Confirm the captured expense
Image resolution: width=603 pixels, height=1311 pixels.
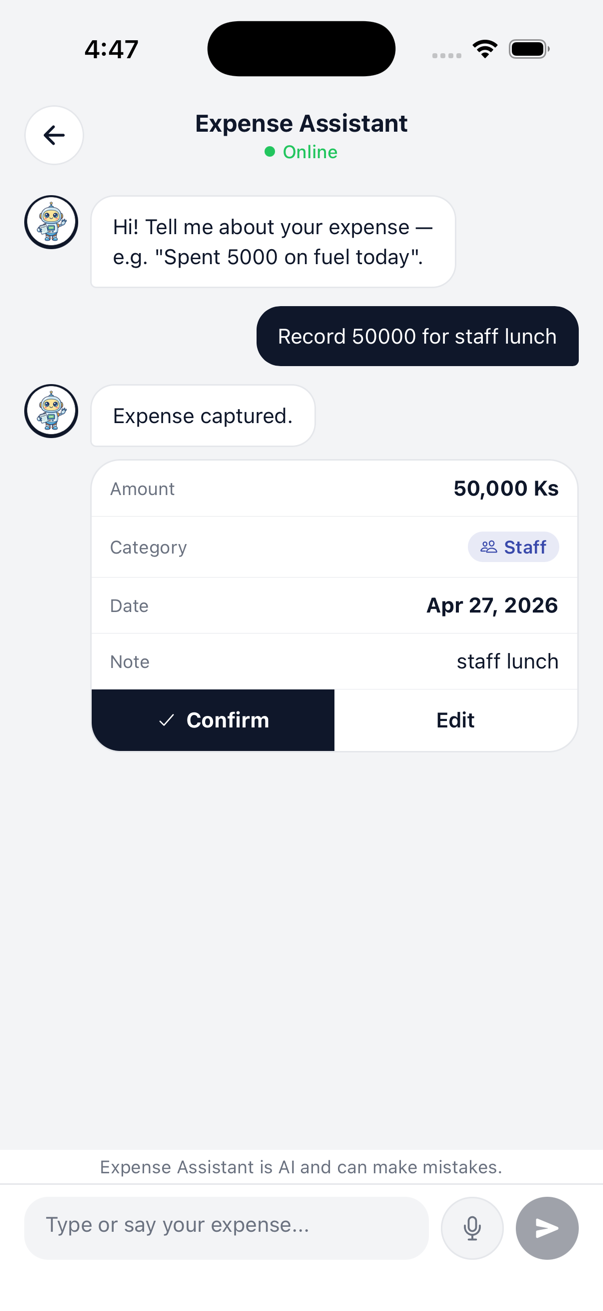(x=213, y=720)
